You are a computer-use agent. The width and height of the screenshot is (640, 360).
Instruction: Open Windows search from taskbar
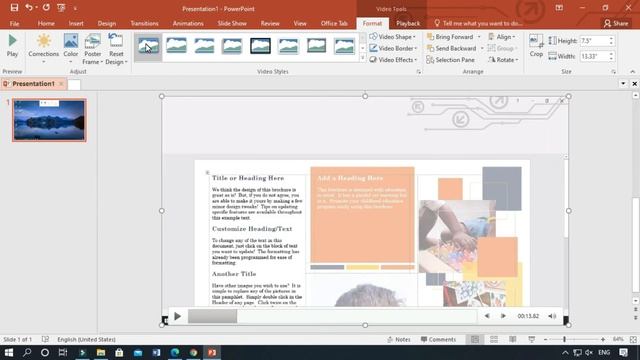tap(27, 352)
